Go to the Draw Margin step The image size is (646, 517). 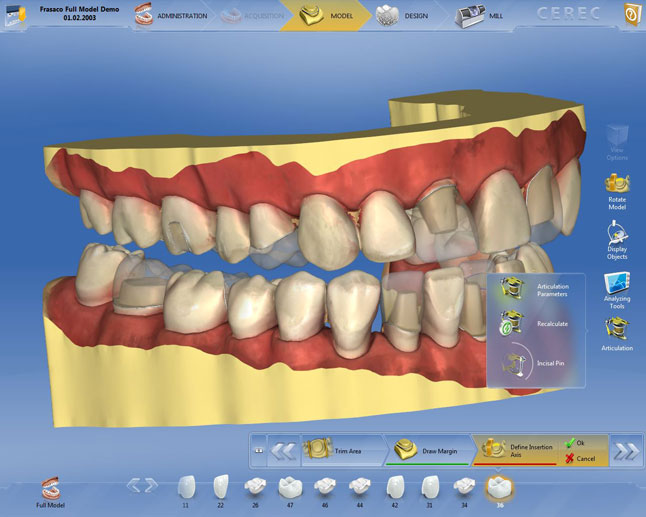pyautogui.click(x=426, y=451)
